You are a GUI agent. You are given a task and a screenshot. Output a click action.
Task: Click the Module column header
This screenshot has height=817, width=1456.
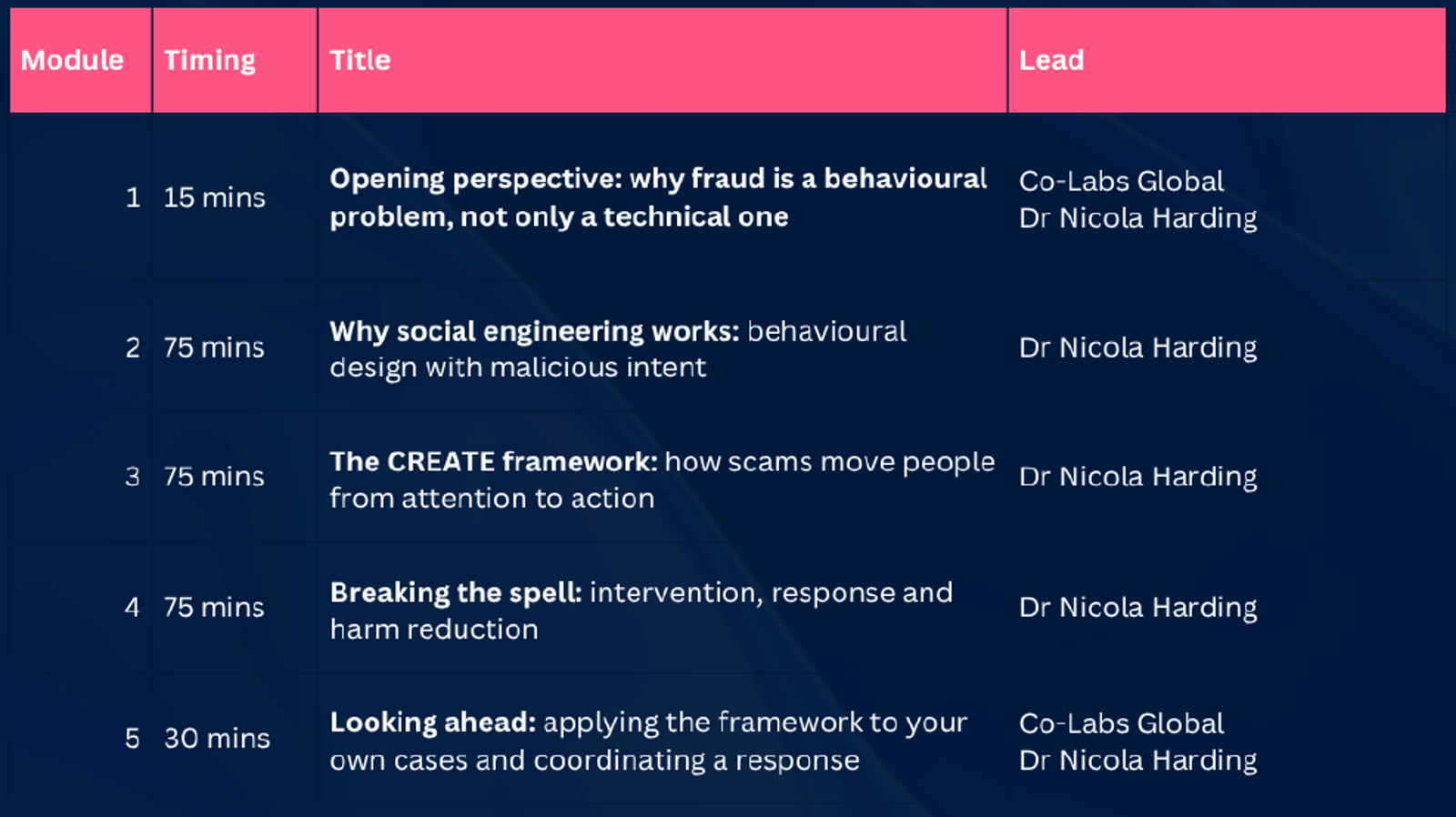[x=72, y=60]
